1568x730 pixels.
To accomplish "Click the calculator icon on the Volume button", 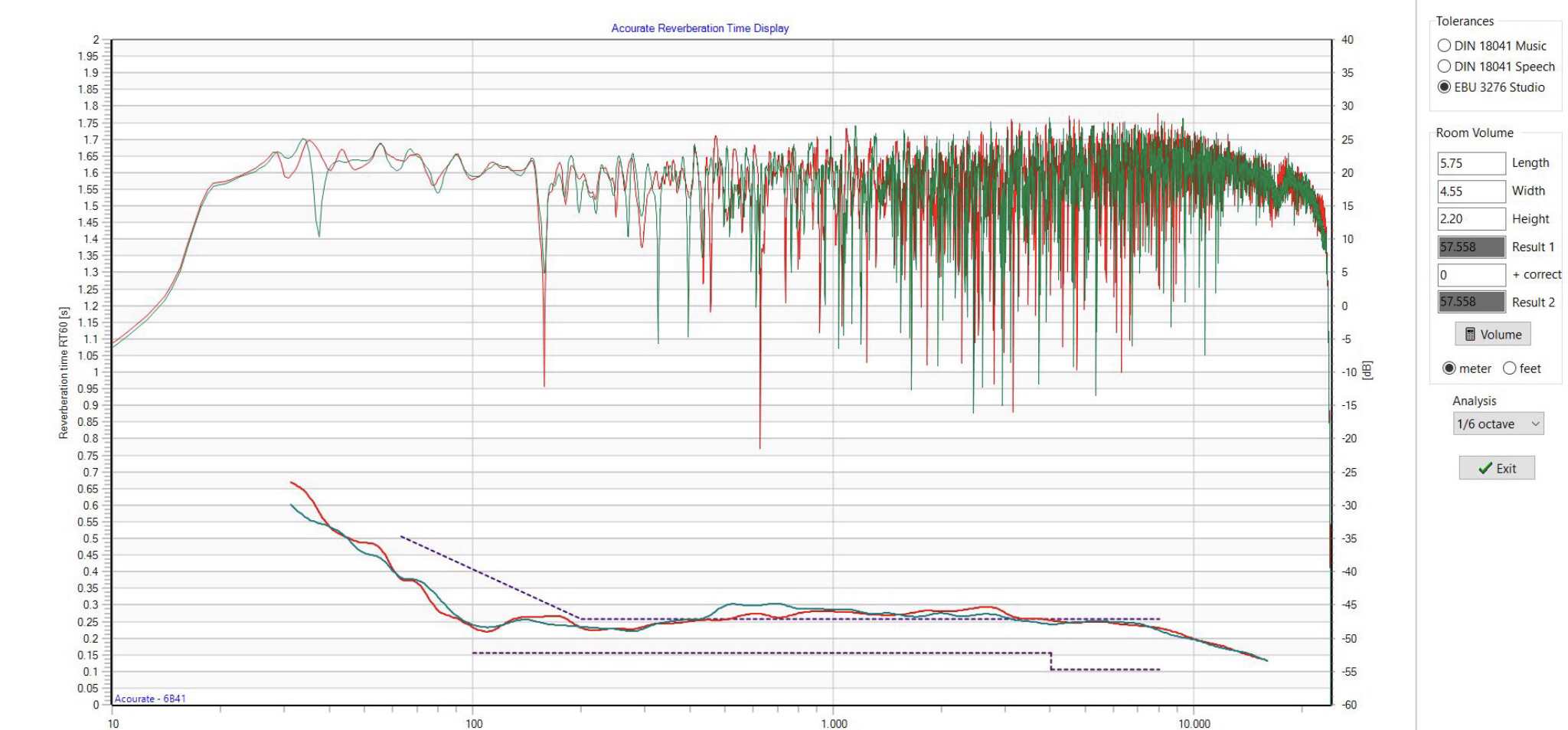I will coord(1469,334).
